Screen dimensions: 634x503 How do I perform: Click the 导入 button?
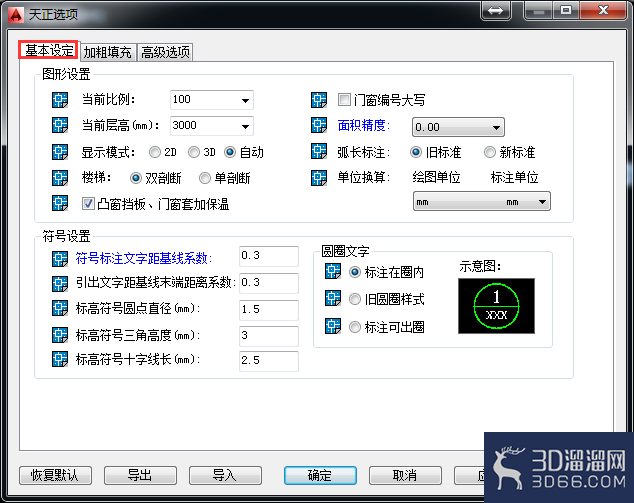click(x=225, y=475)
